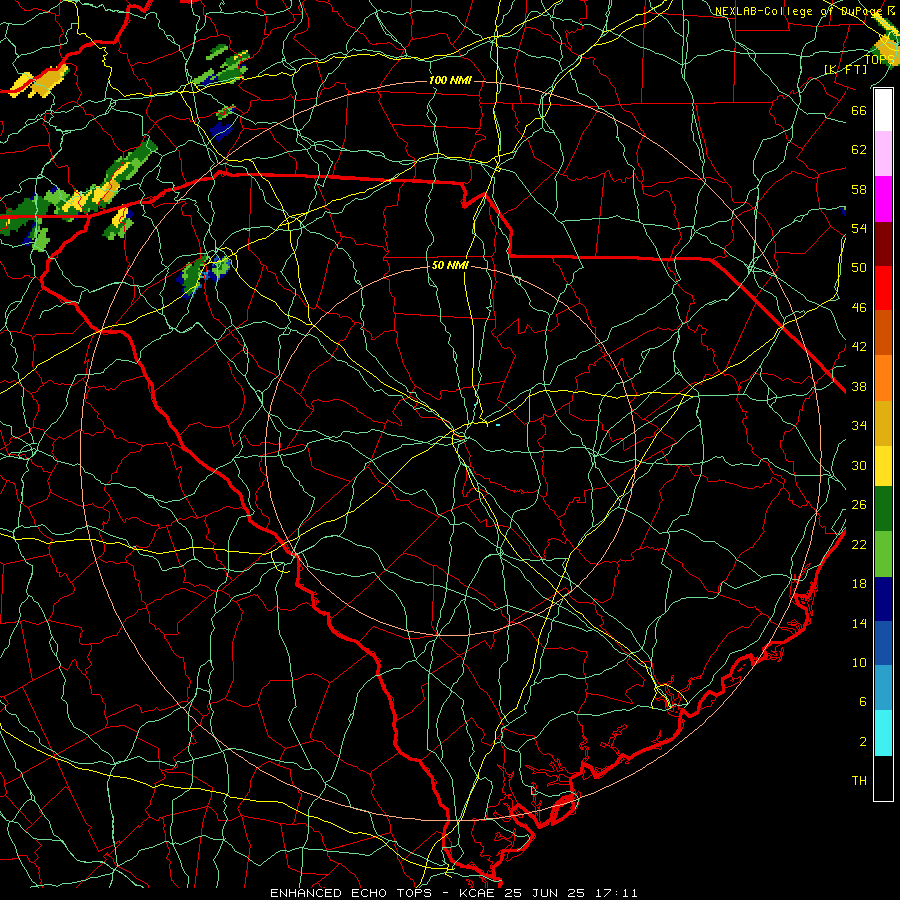
Task: Click the legend value 58
Action: point(859,189)
